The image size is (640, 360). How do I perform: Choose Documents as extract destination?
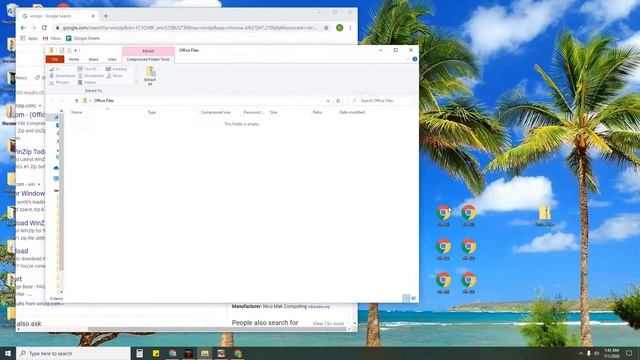tap(91, 76)
